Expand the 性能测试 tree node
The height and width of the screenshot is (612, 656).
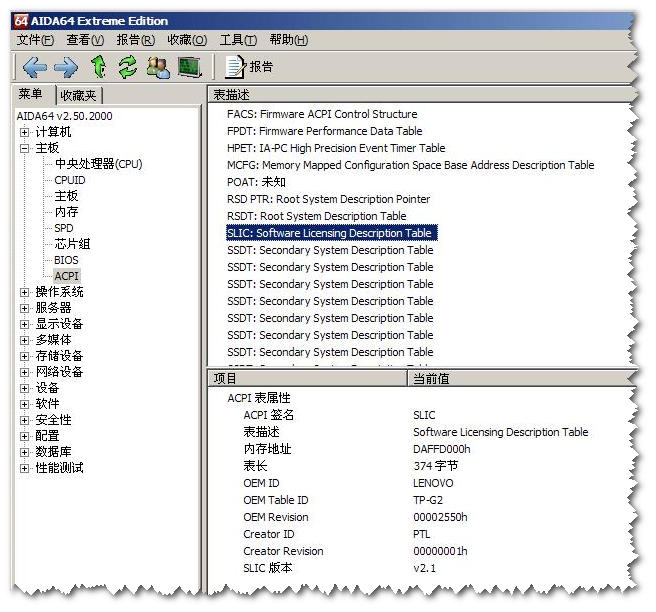[x=24, y=468]
